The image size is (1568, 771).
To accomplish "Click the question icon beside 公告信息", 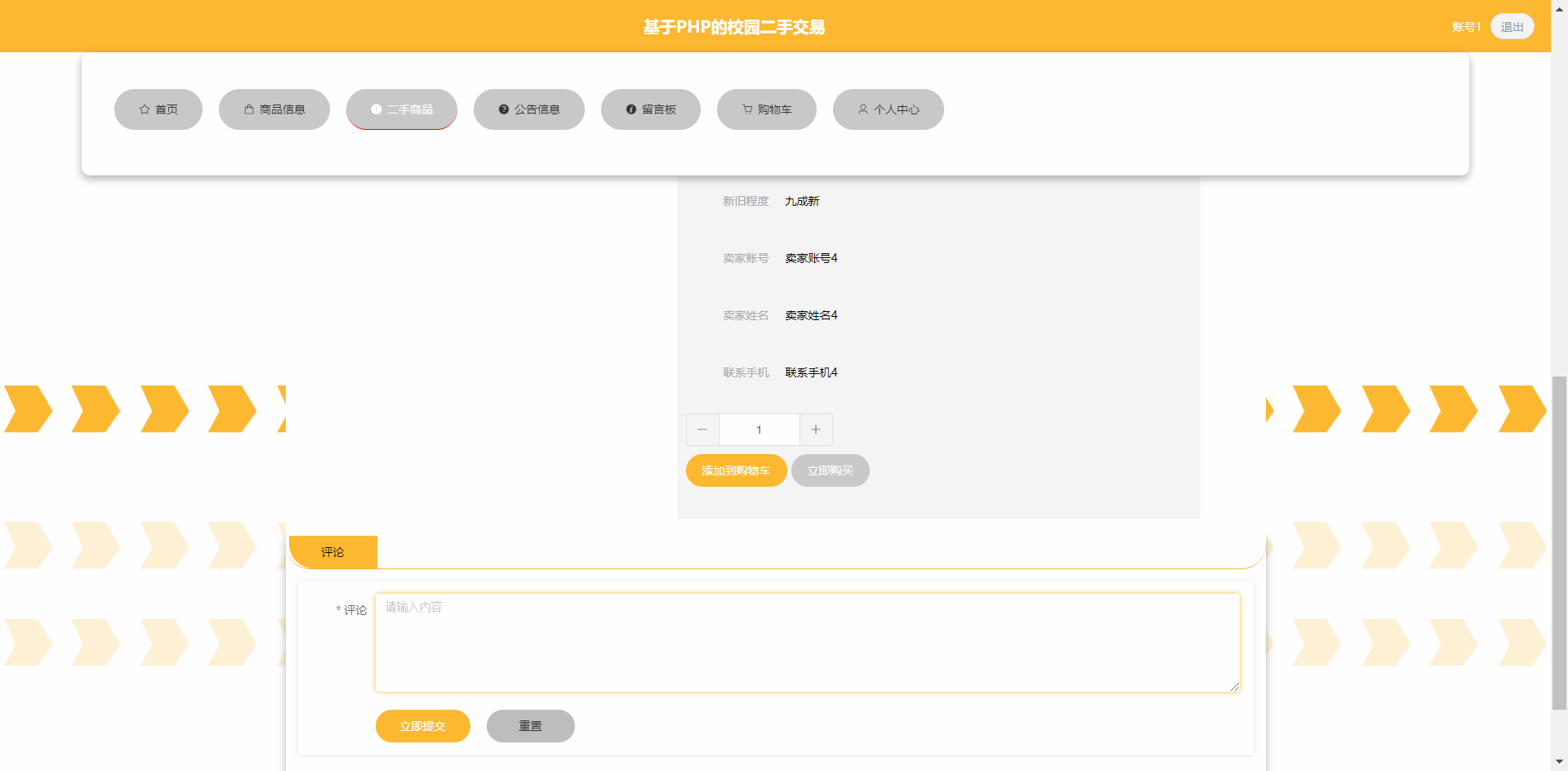I will [504, 109].
